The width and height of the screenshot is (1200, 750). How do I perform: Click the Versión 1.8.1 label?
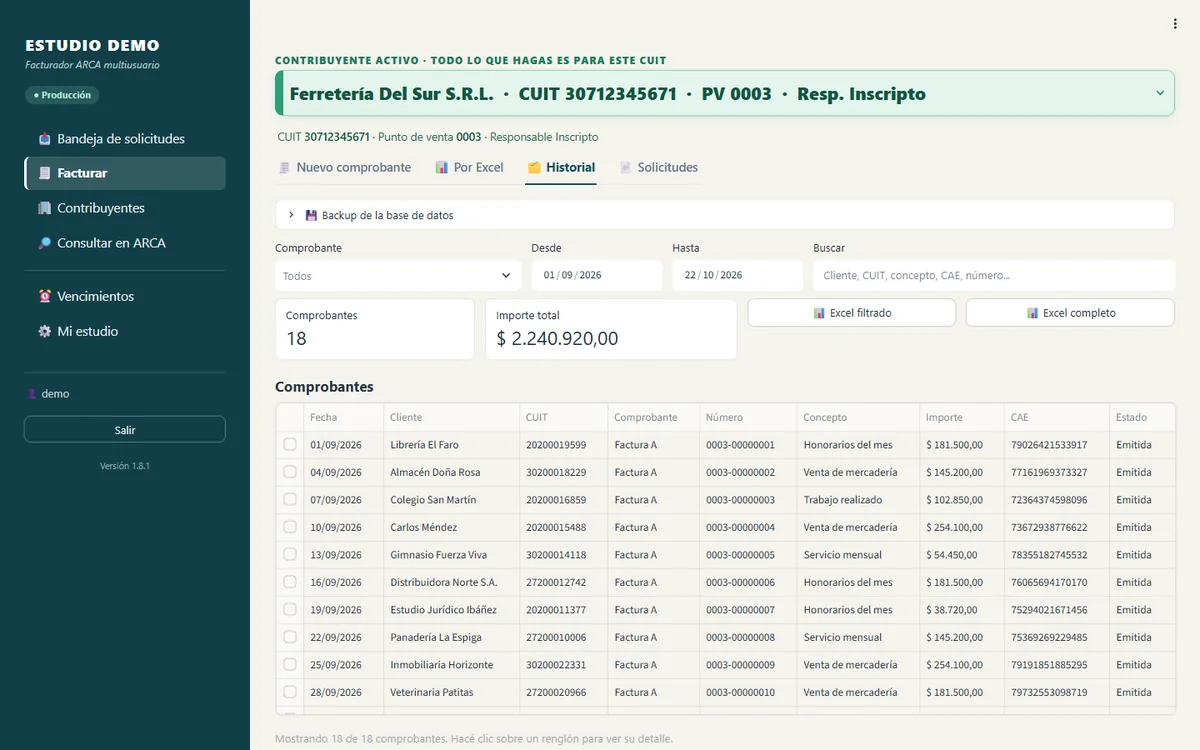click(125, 466)
